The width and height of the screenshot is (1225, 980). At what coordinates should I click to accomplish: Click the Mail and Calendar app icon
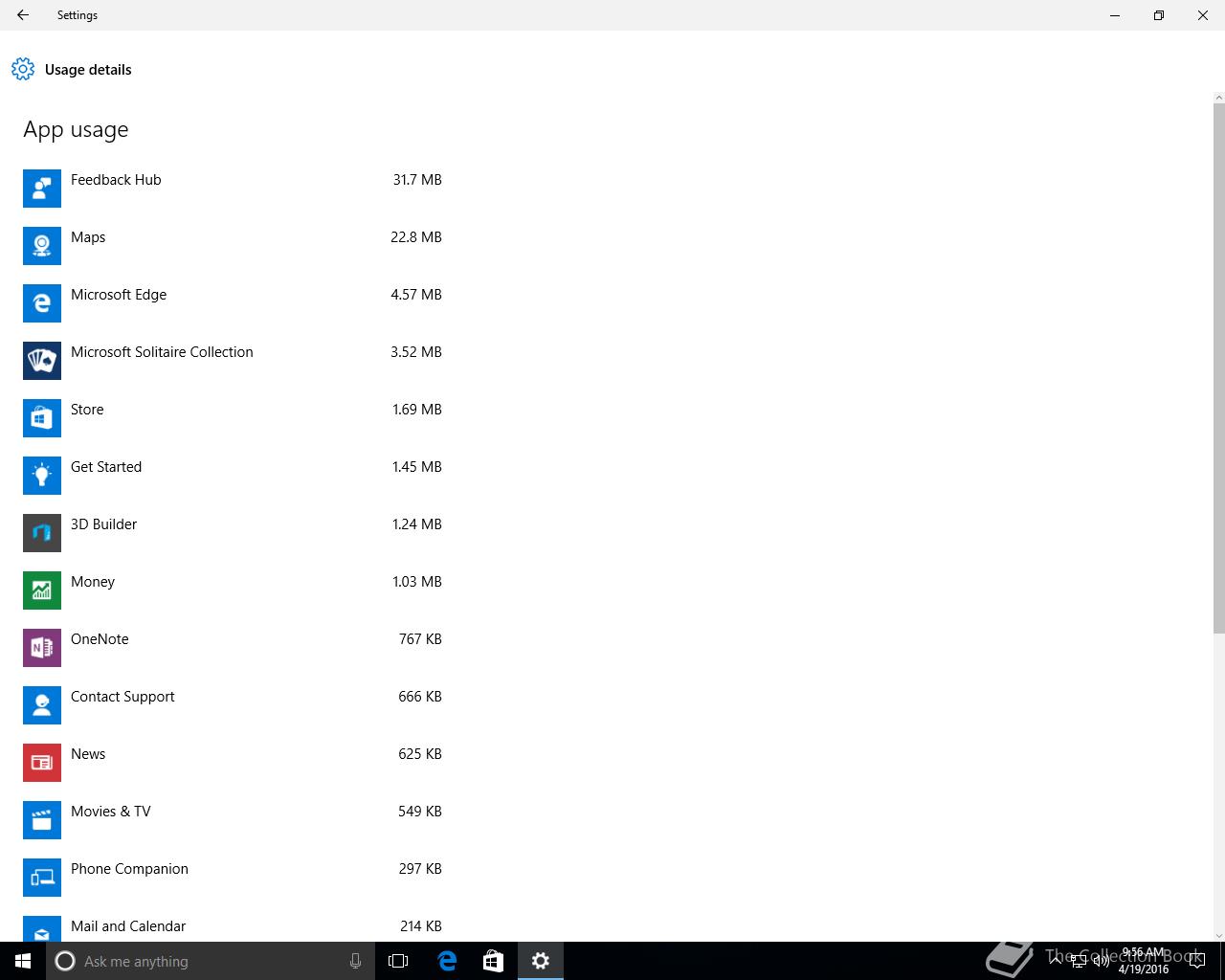pyautogui.click(x=42, y=928)
